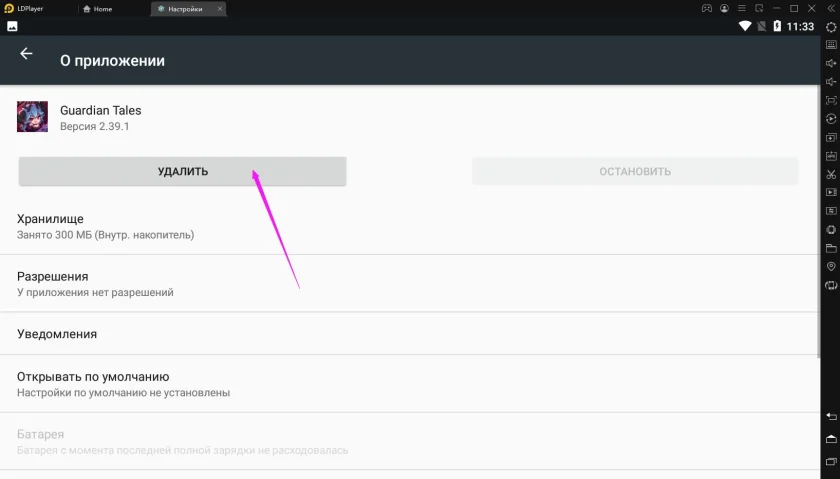
Task: Click the Android recent apps button
Action: (831, 461)
